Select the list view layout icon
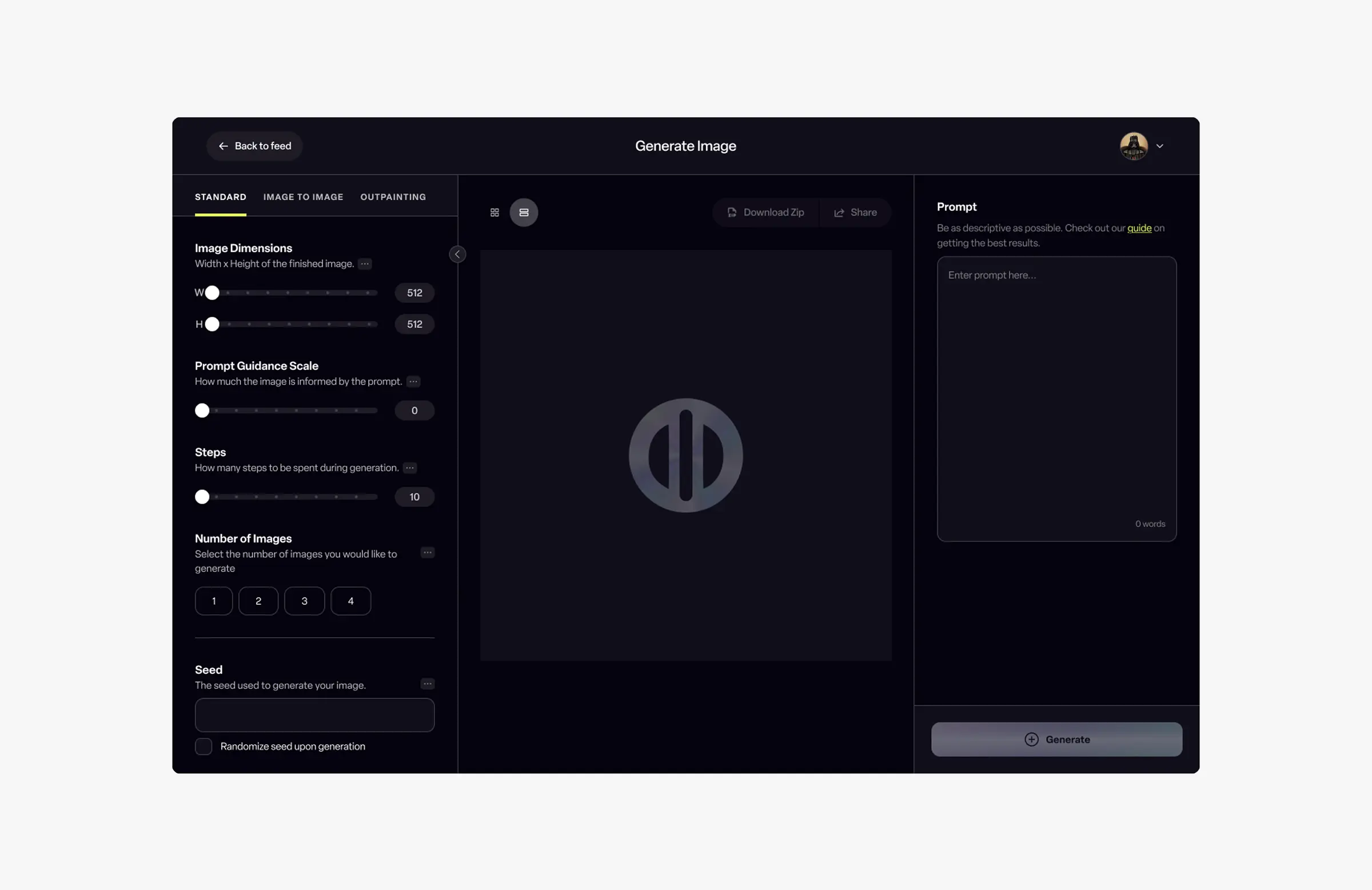This screenshot has height=890, width=1372. [524, 213]
